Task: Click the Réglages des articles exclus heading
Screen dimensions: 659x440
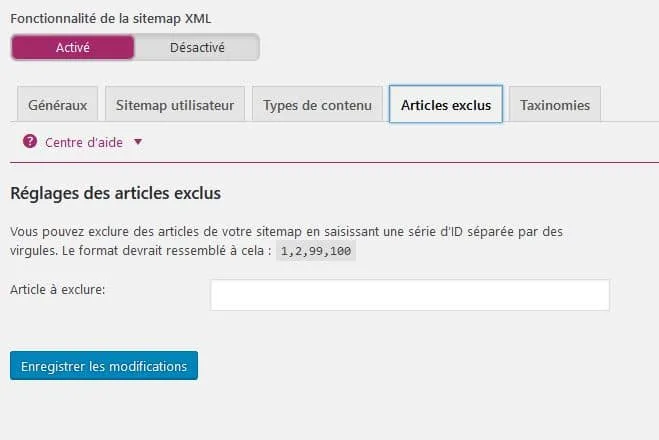Action: (x=116, y=193)
